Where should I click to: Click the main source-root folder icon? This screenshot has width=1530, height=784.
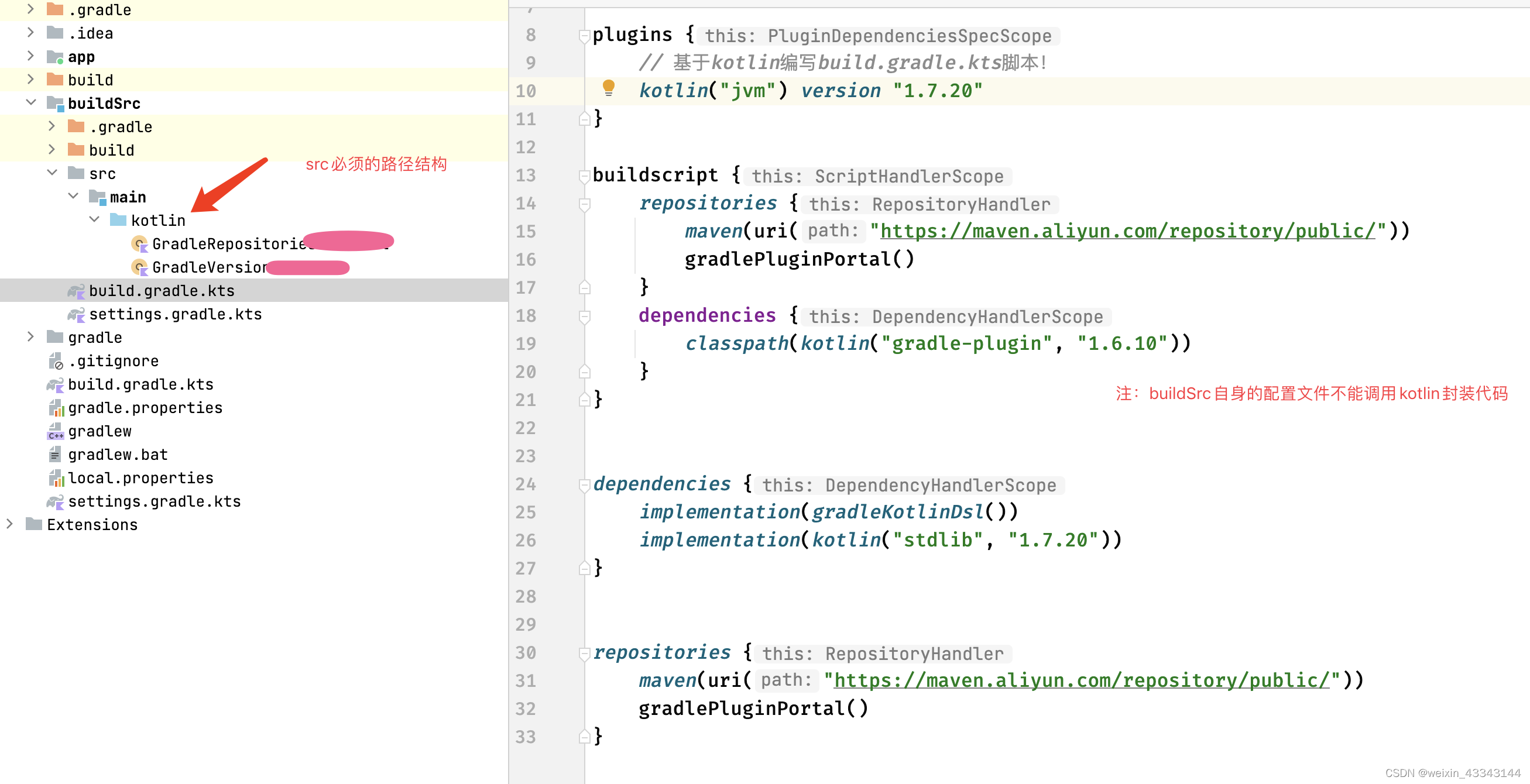click(97, 197)
